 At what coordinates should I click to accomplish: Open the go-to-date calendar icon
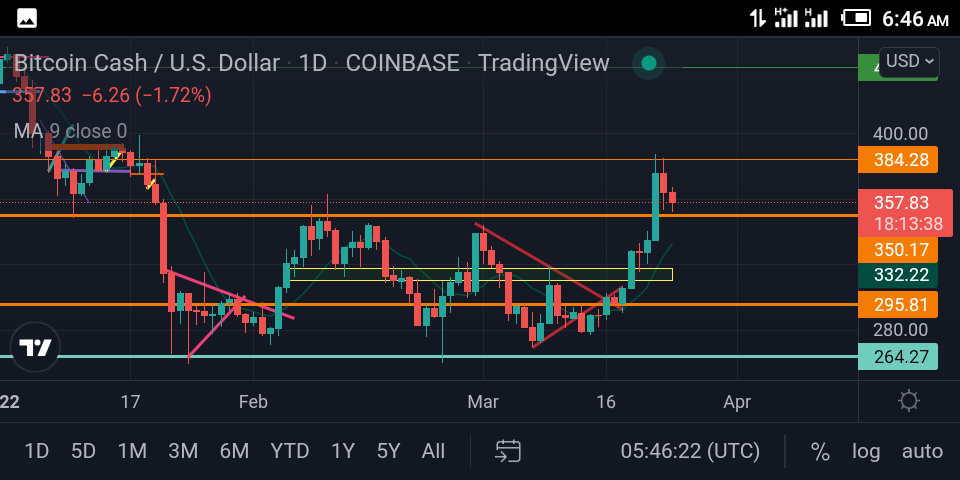pyautogui.click(x=508, y=451)
